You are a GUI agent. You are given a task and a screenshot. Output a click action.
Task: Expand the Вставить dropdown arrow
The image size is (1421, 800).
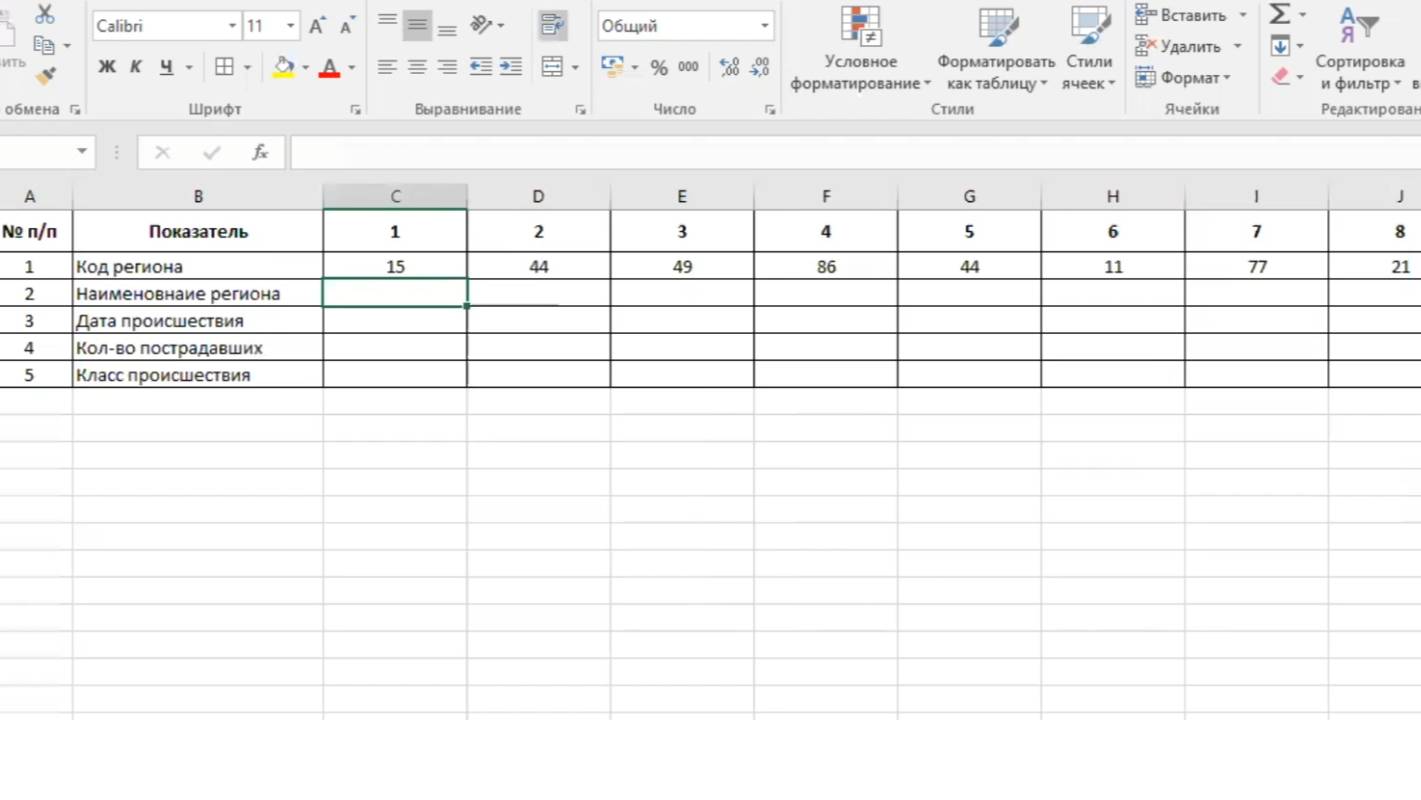click(x=1243, y=15)
